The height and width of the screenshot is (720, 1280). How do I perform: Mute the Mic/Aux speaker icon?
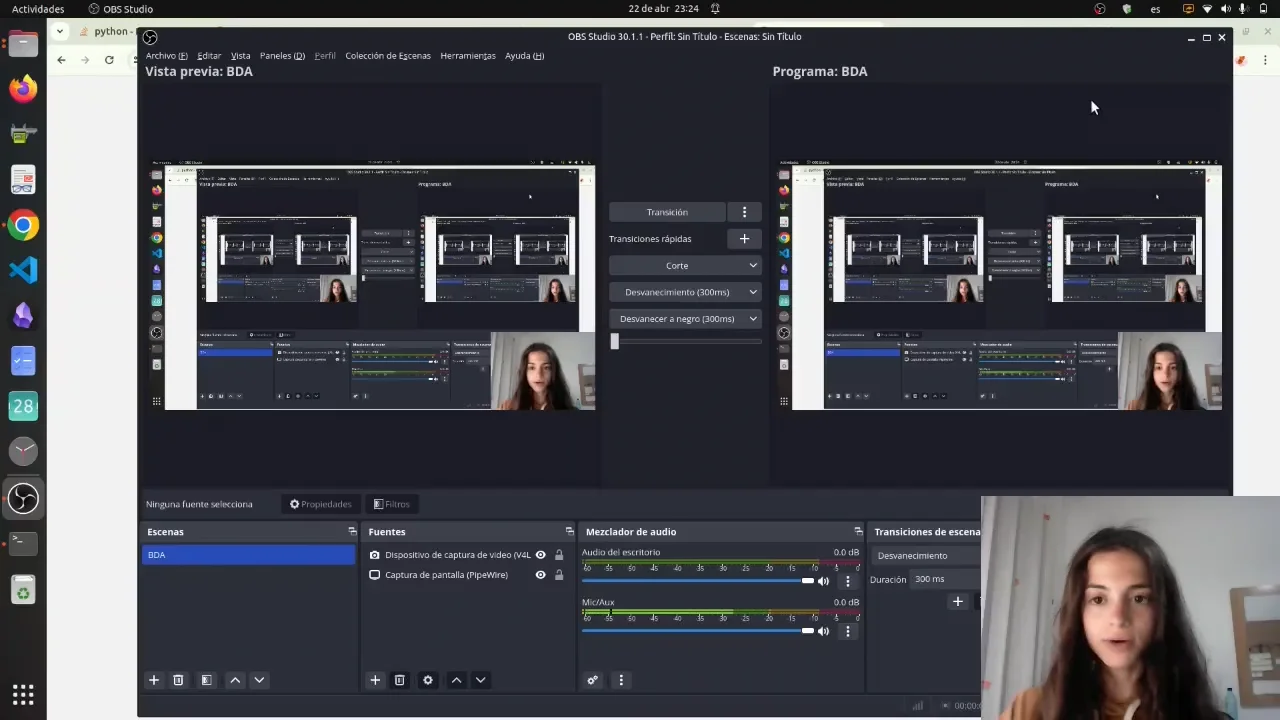click(824, 631)
